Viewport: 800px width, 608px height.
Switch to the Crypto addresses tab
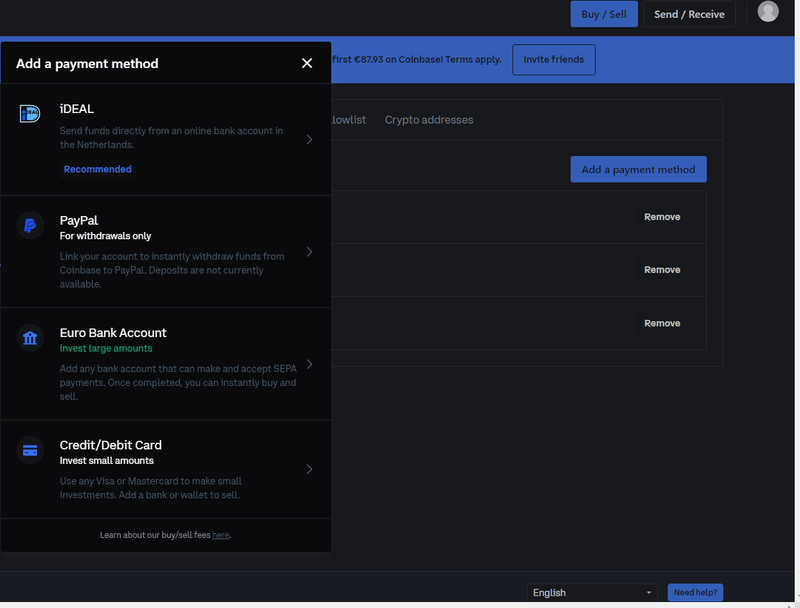429,120
